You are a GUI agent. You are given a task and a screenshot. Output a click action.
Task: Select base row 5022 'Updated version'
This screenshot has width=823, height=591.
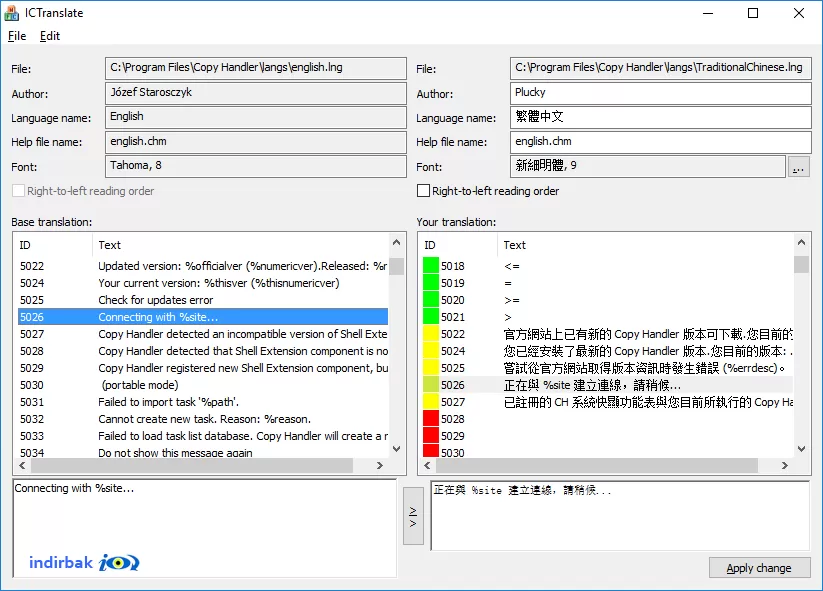tap(203, 266)
